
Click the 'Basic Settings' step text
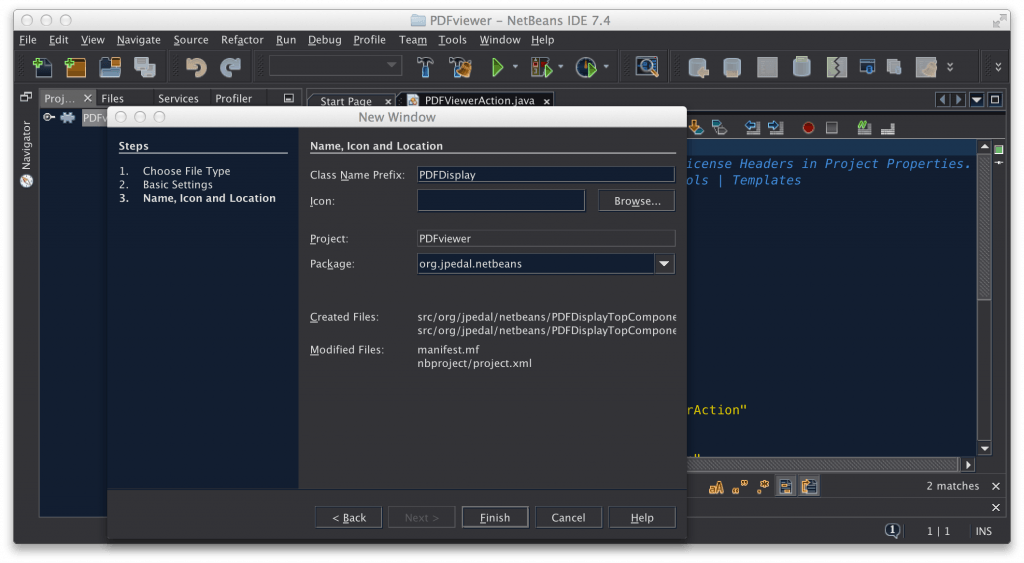pyautogui.click(x=178, y=185)
